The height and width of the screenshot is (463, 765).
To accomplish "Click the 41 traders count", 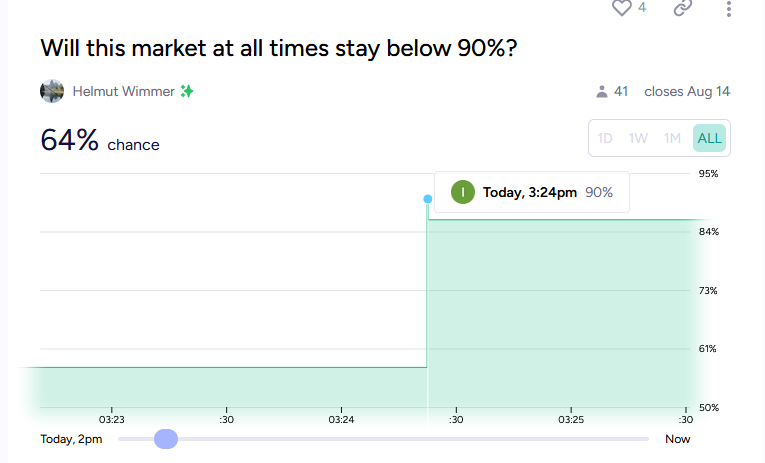I will 621,91.
